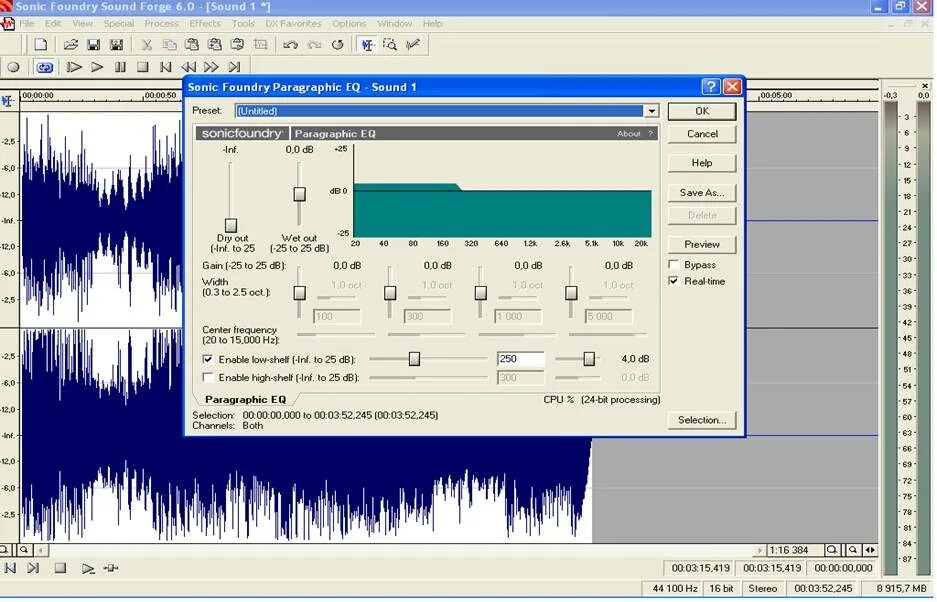937x602 pixels.
Task: Select the Magnify tool in toolbar
Action: pyautogui.click(x=390, y=45)
